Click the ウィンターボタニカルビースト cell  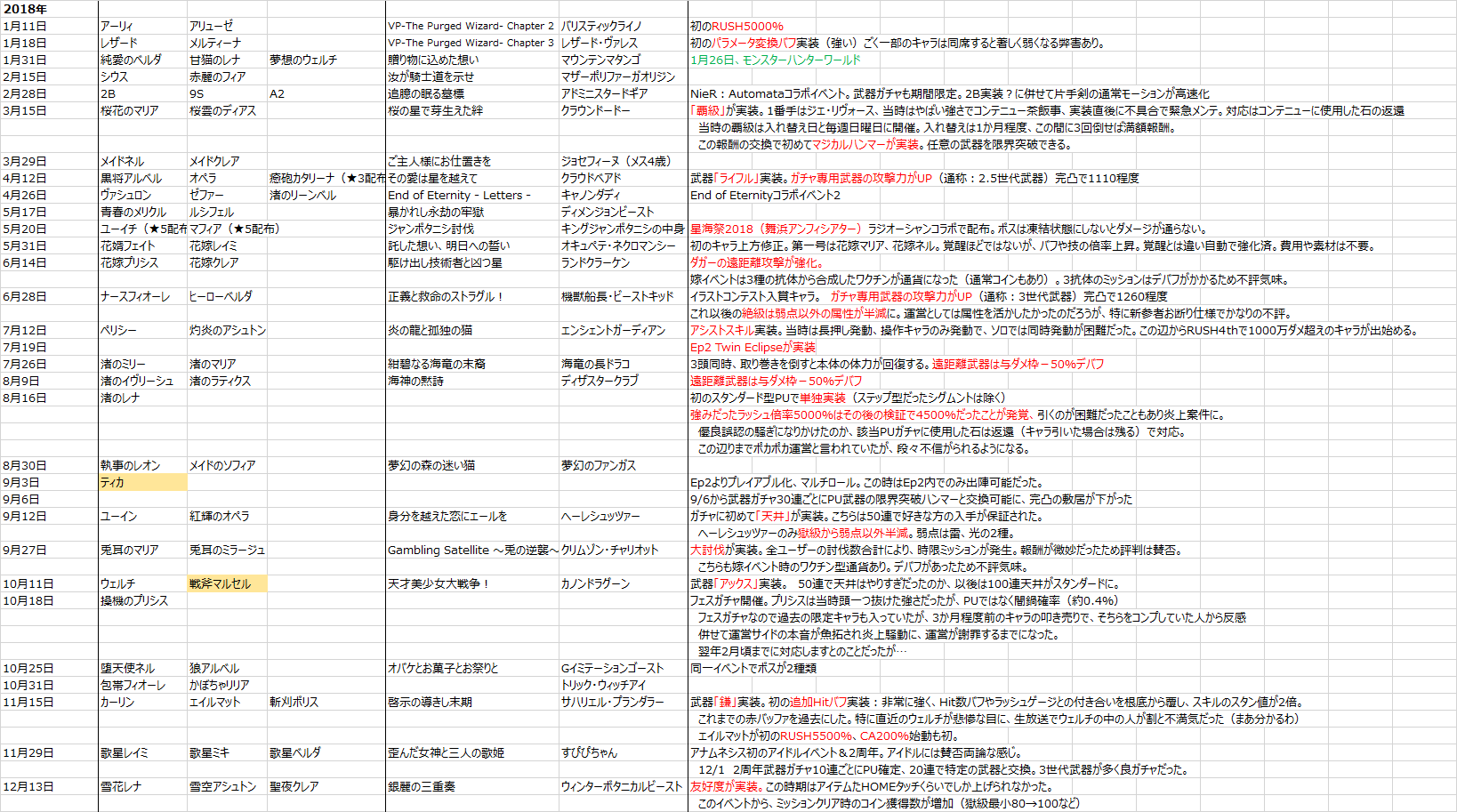coord(623,786)
